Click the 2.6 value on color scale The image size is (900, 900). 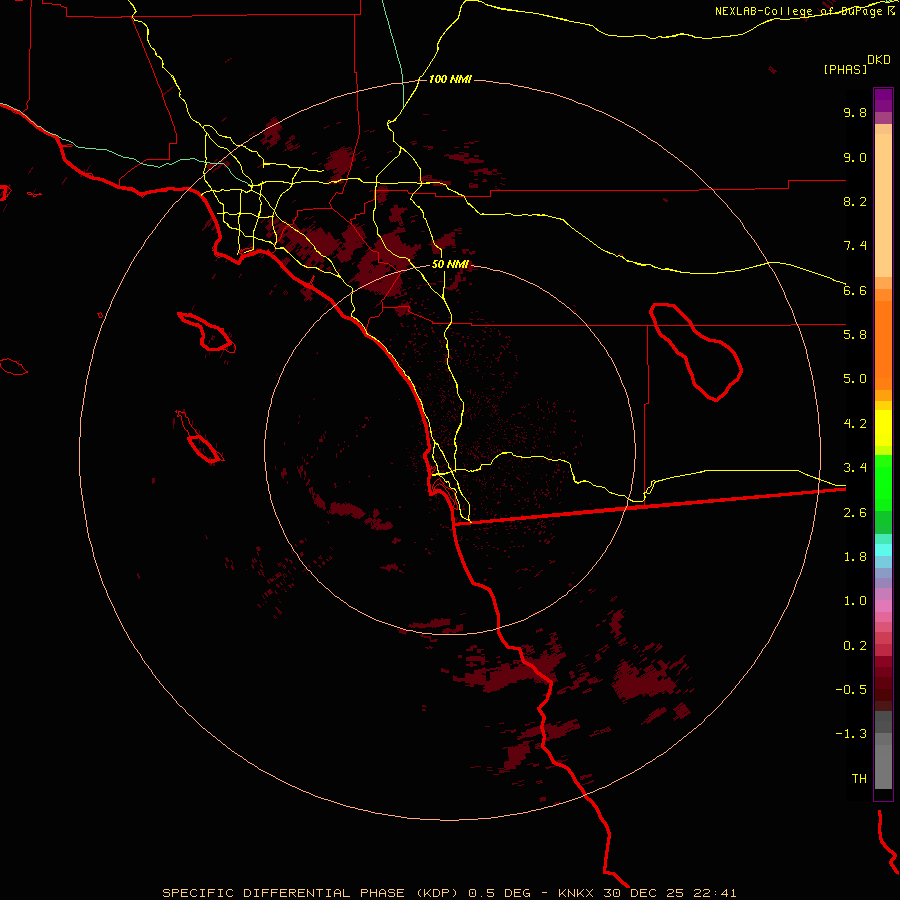(x=855, y=512)
